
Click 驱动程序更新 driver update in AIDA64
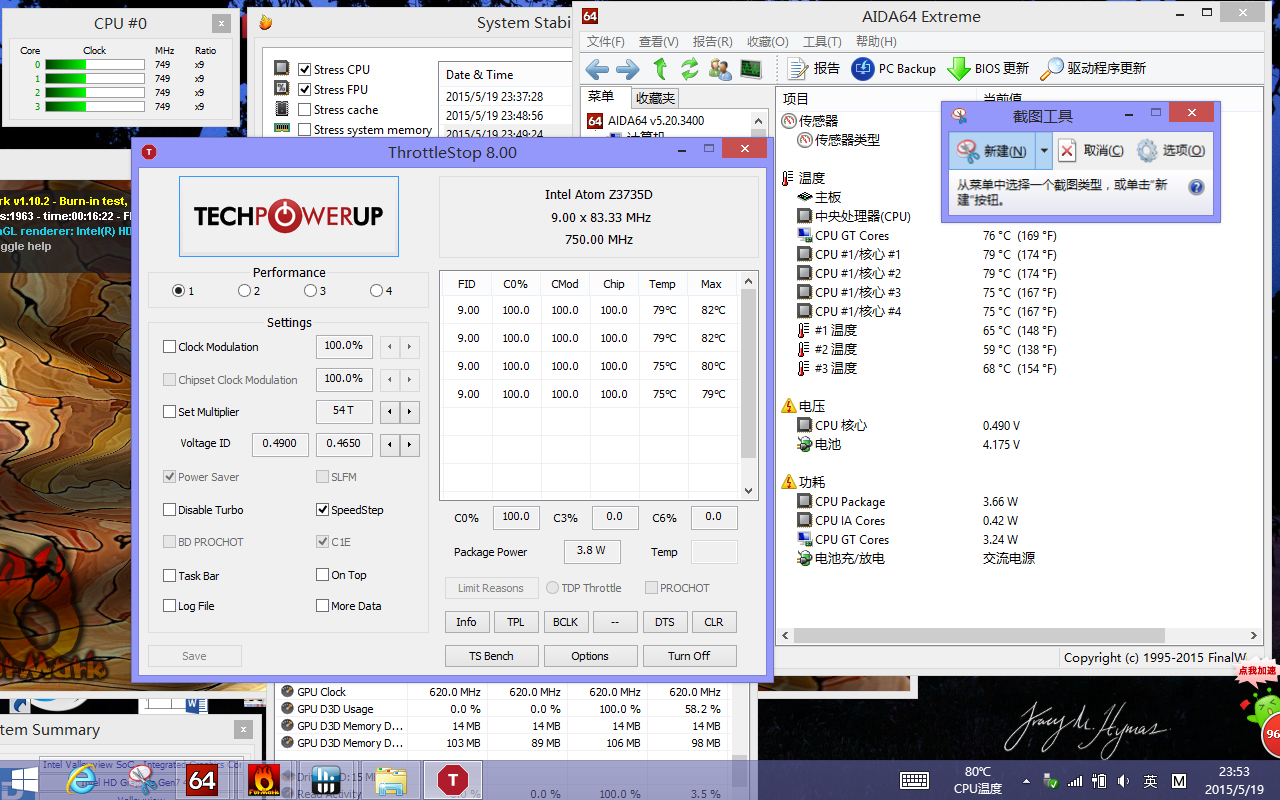[x=1093, y=68]
